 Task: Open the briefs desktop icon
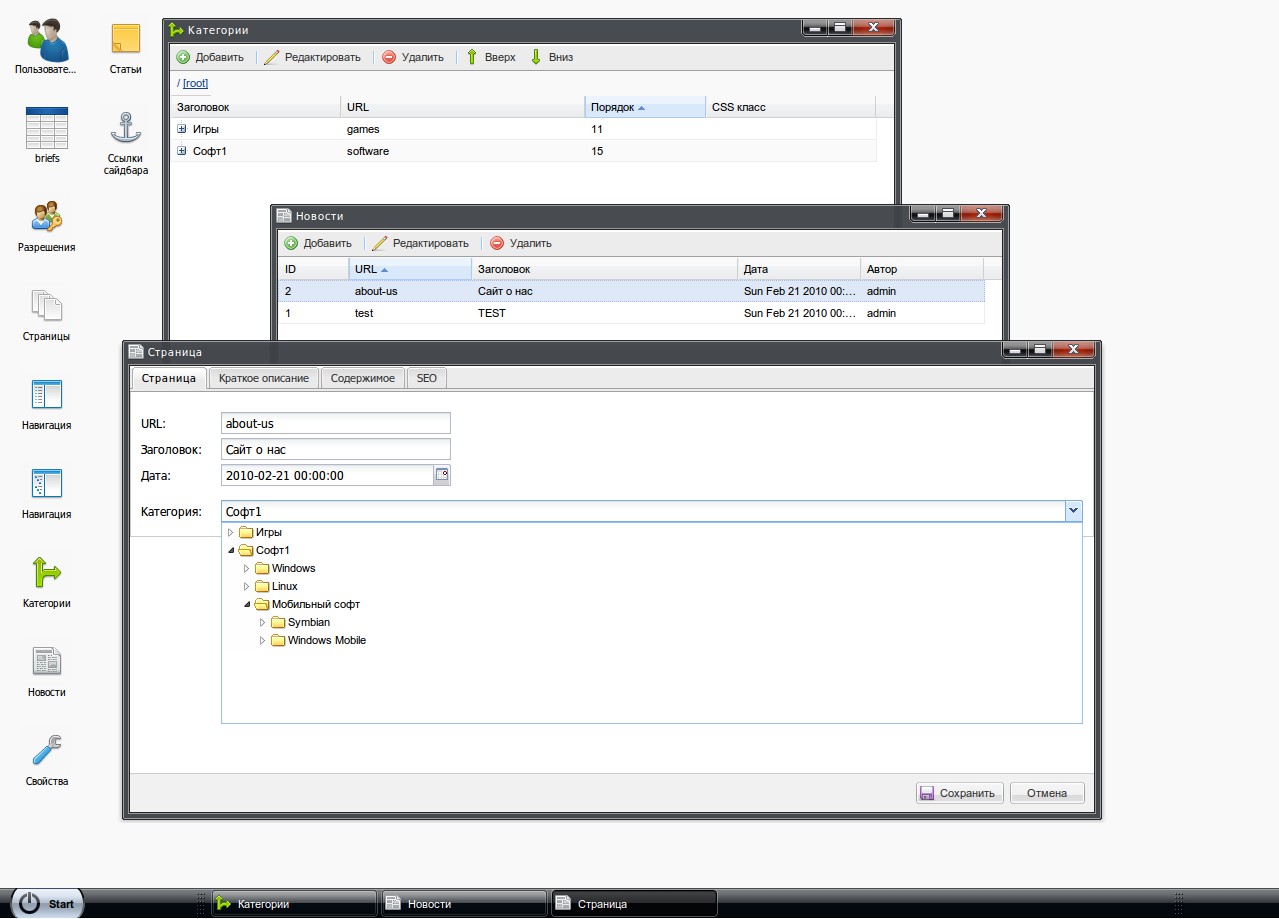pos(46,136)
